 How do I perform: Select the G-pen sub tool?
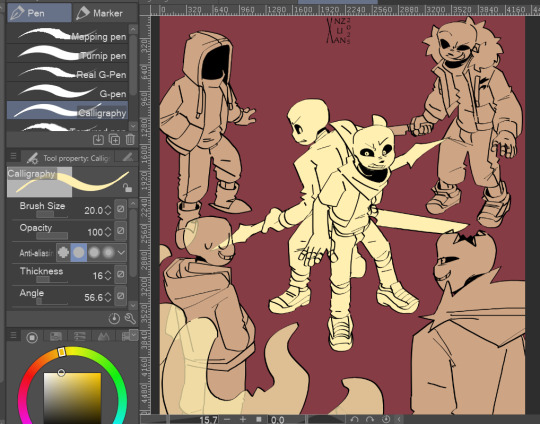pos(68,91)
